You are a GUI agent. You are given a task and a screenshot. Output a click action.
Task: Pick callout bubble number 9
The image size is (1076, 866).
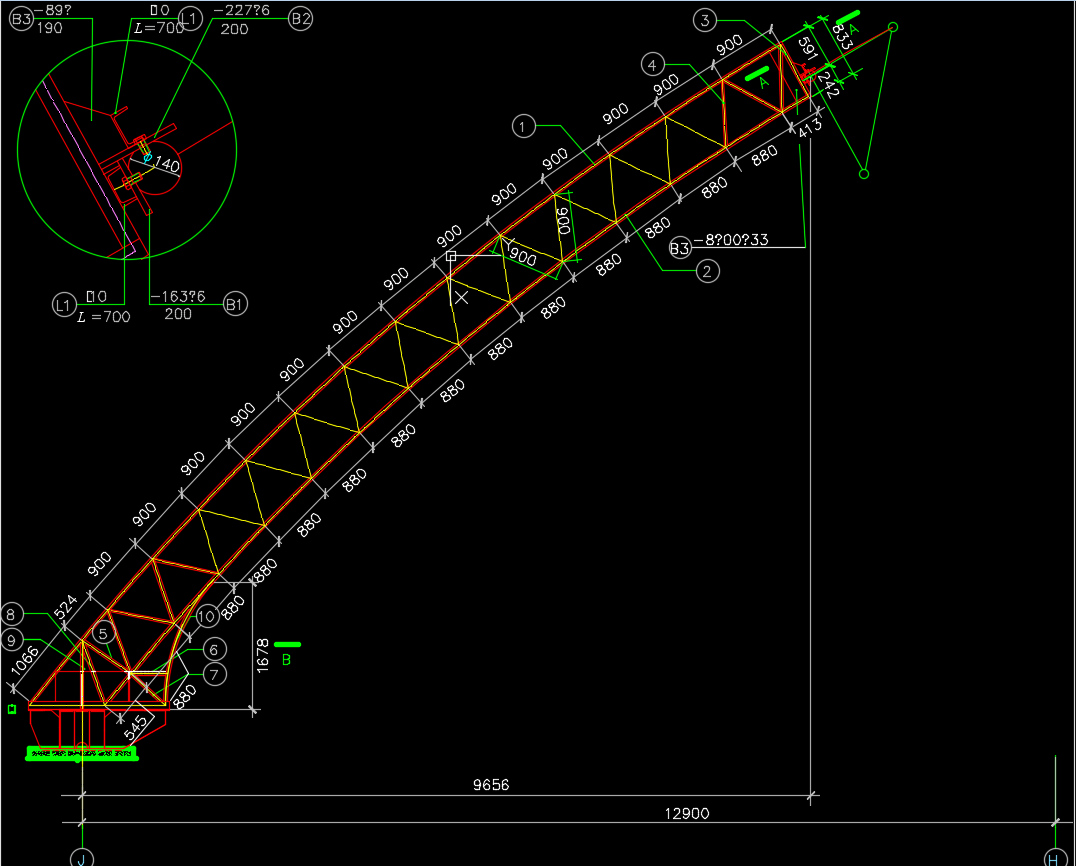click(11, 641)
